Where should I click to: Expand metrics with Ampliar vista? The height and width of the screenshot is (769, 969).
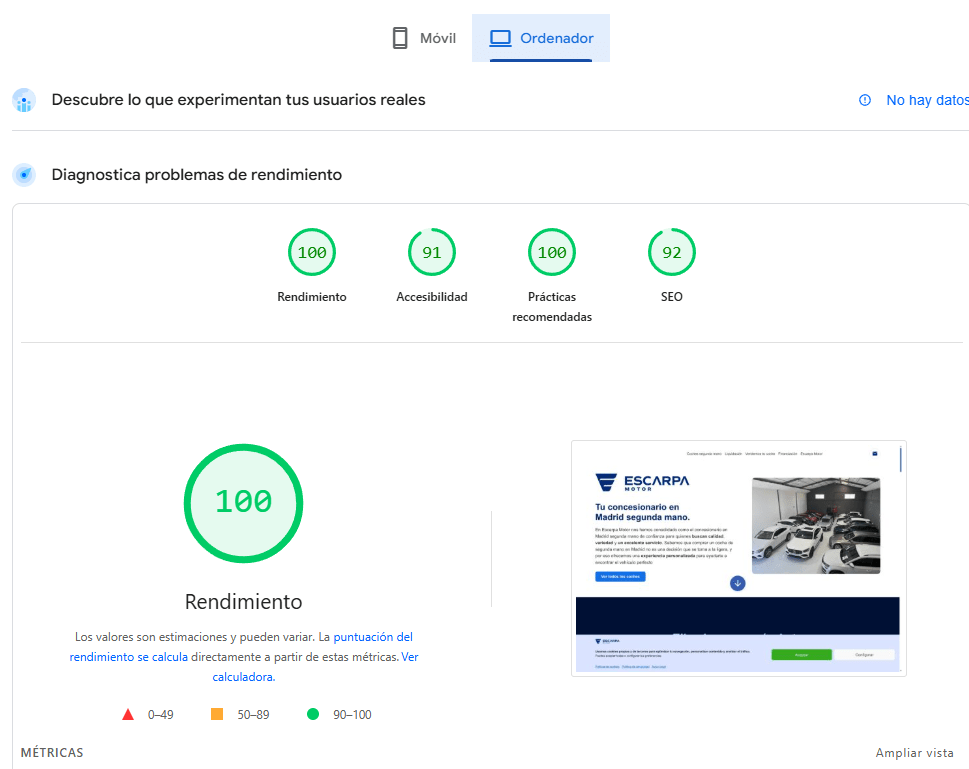914,753
